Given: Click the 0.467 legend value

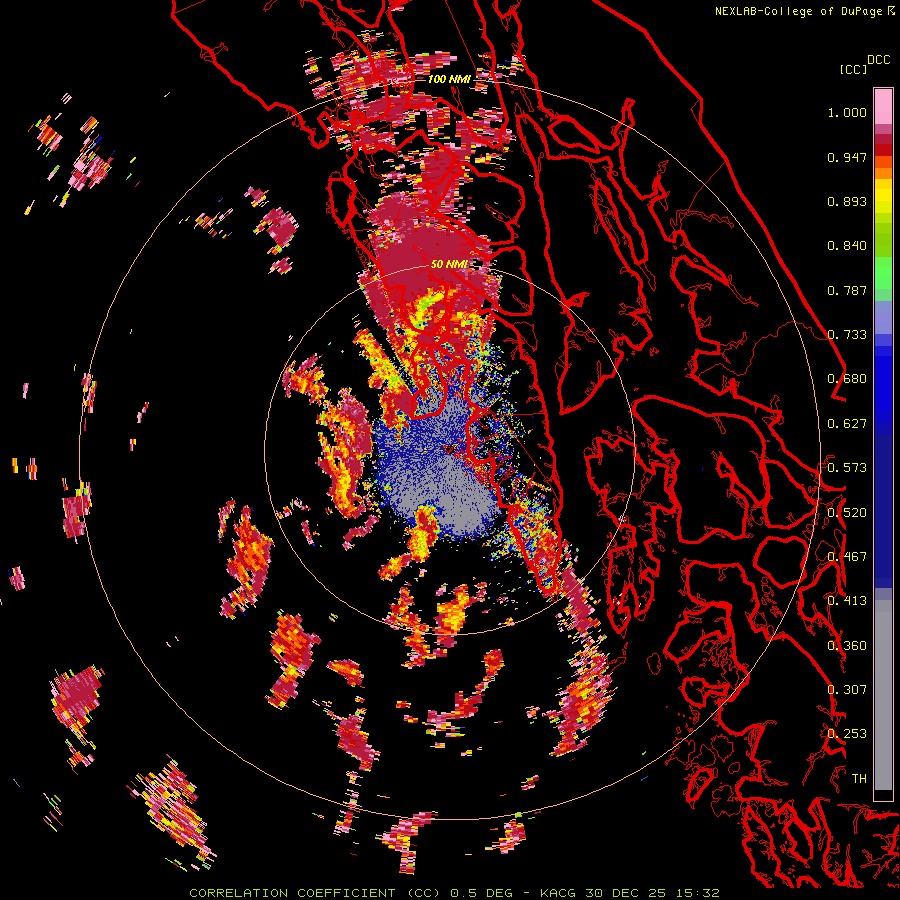Looking at the screenshot, I should point(847,557).
